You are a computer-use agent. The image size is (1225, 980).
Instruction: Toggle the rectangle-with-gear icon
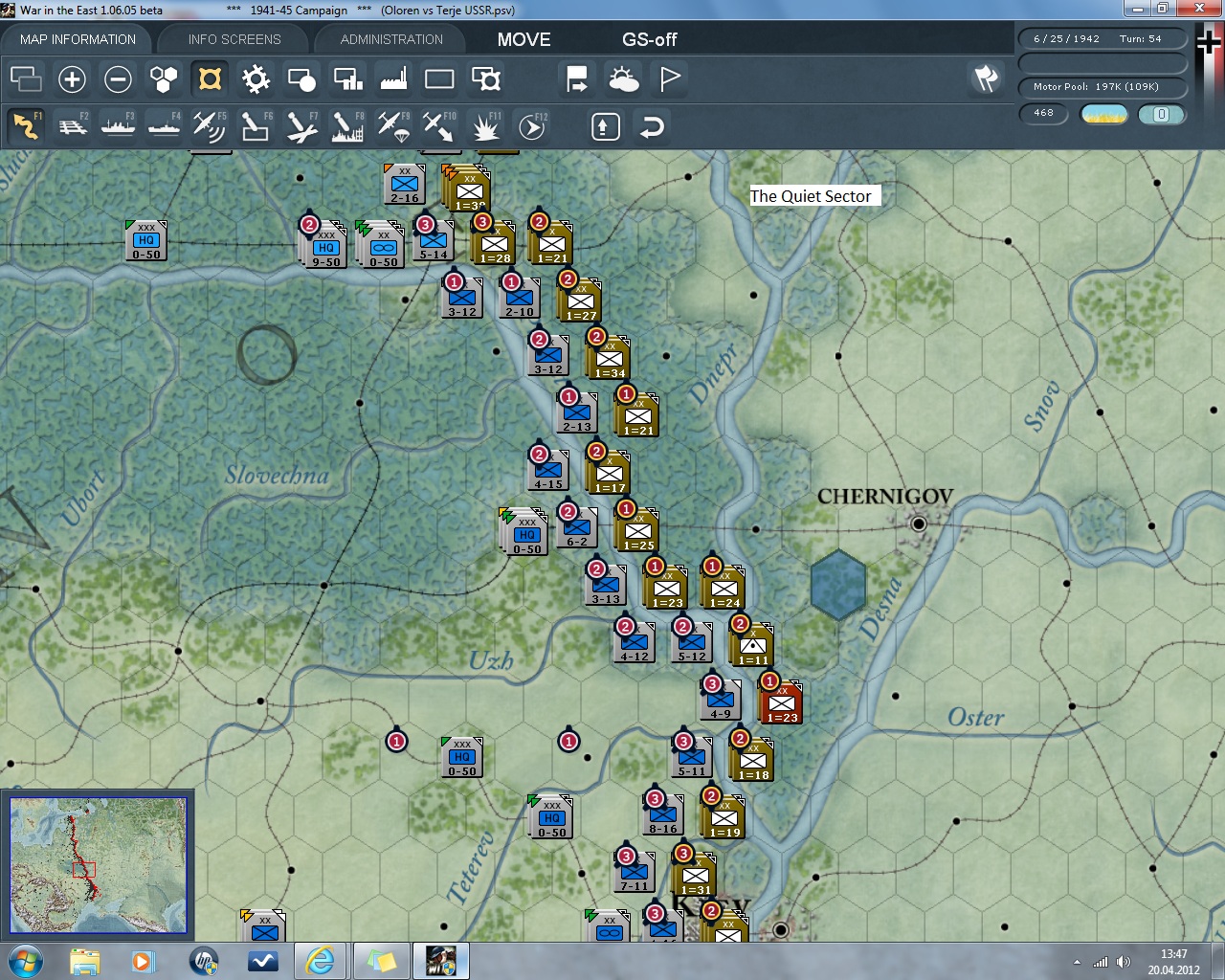486,79
